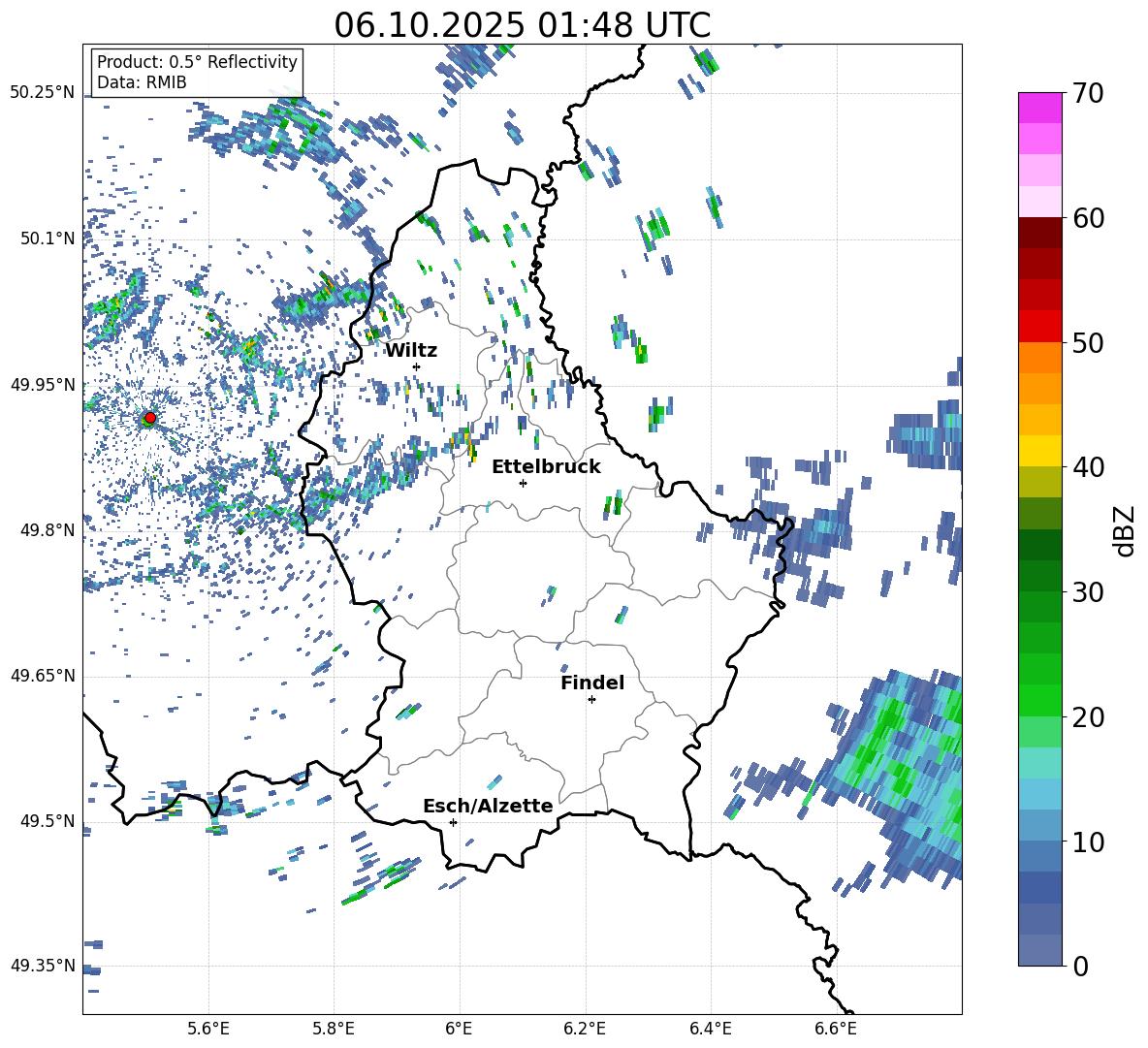Click the 'Data: RMIB' text
The height and width of the screenshot is (1048, 1148).
click(x=142, y=82)
